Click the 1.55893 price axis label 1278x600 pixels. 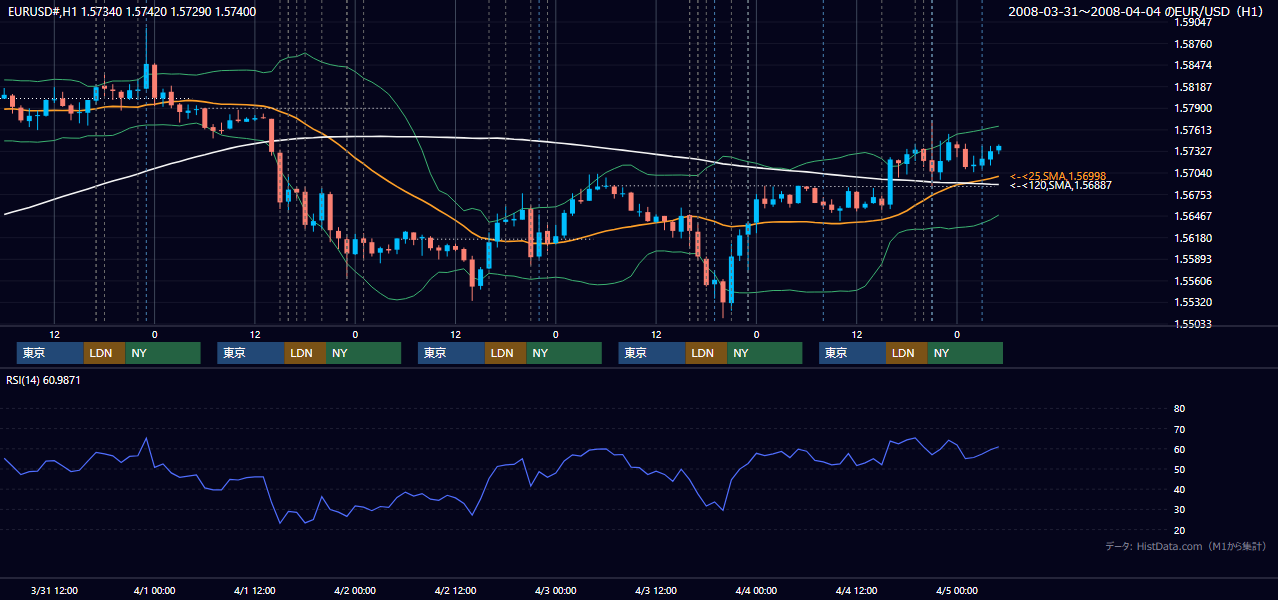coord(1193,259)
